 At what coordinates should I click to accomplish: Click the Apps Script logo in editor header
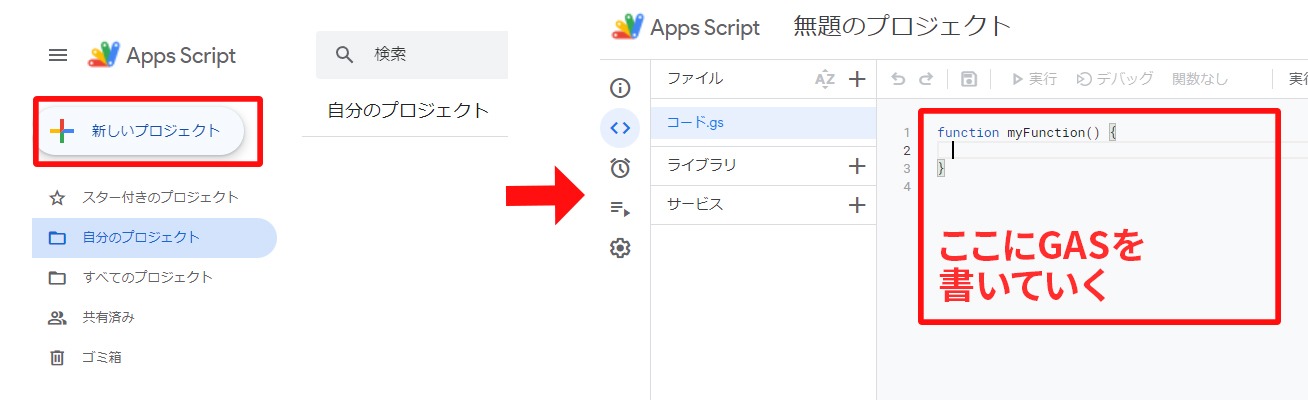click(687, 27)
